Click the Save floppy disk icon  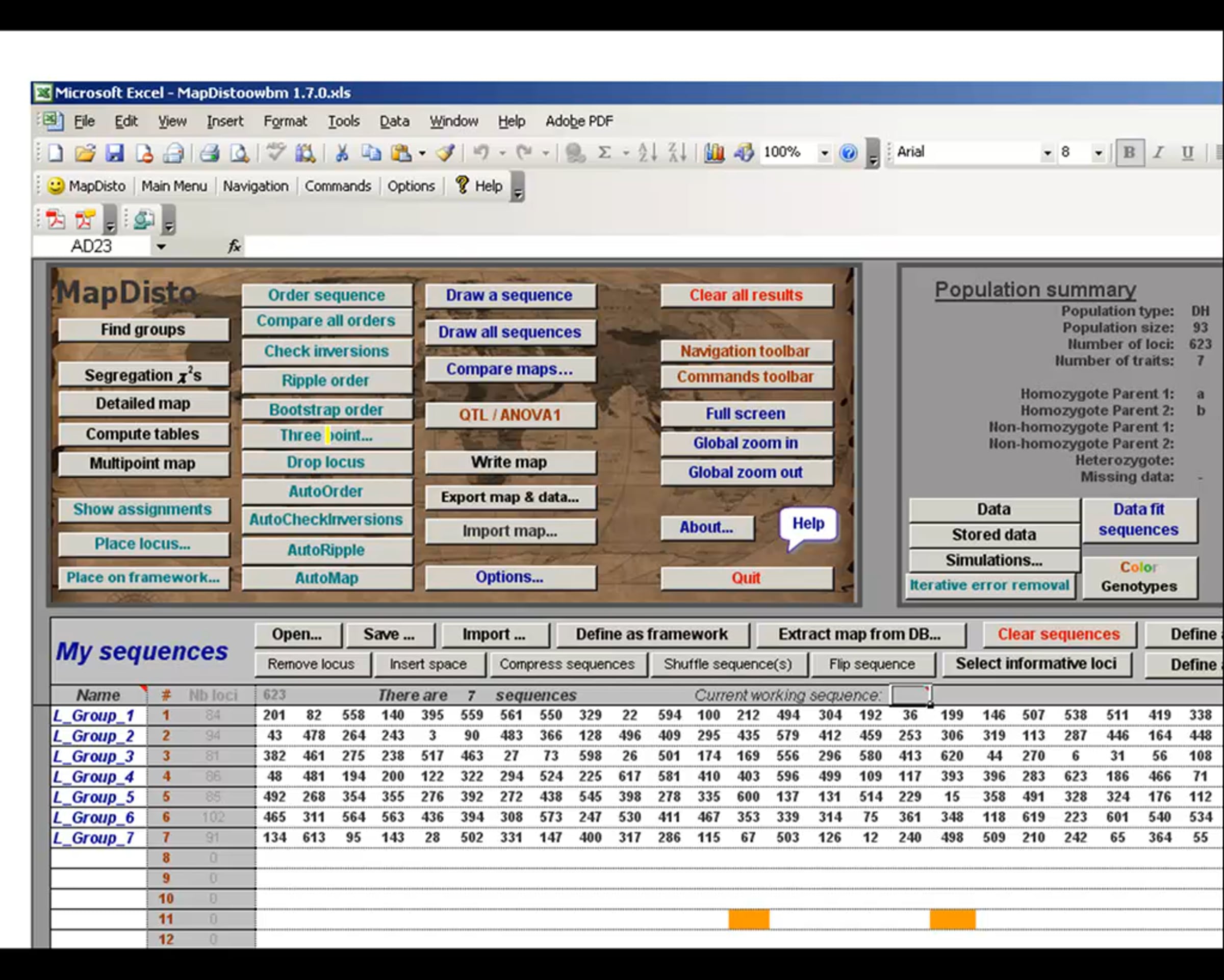tap(114, 152)
